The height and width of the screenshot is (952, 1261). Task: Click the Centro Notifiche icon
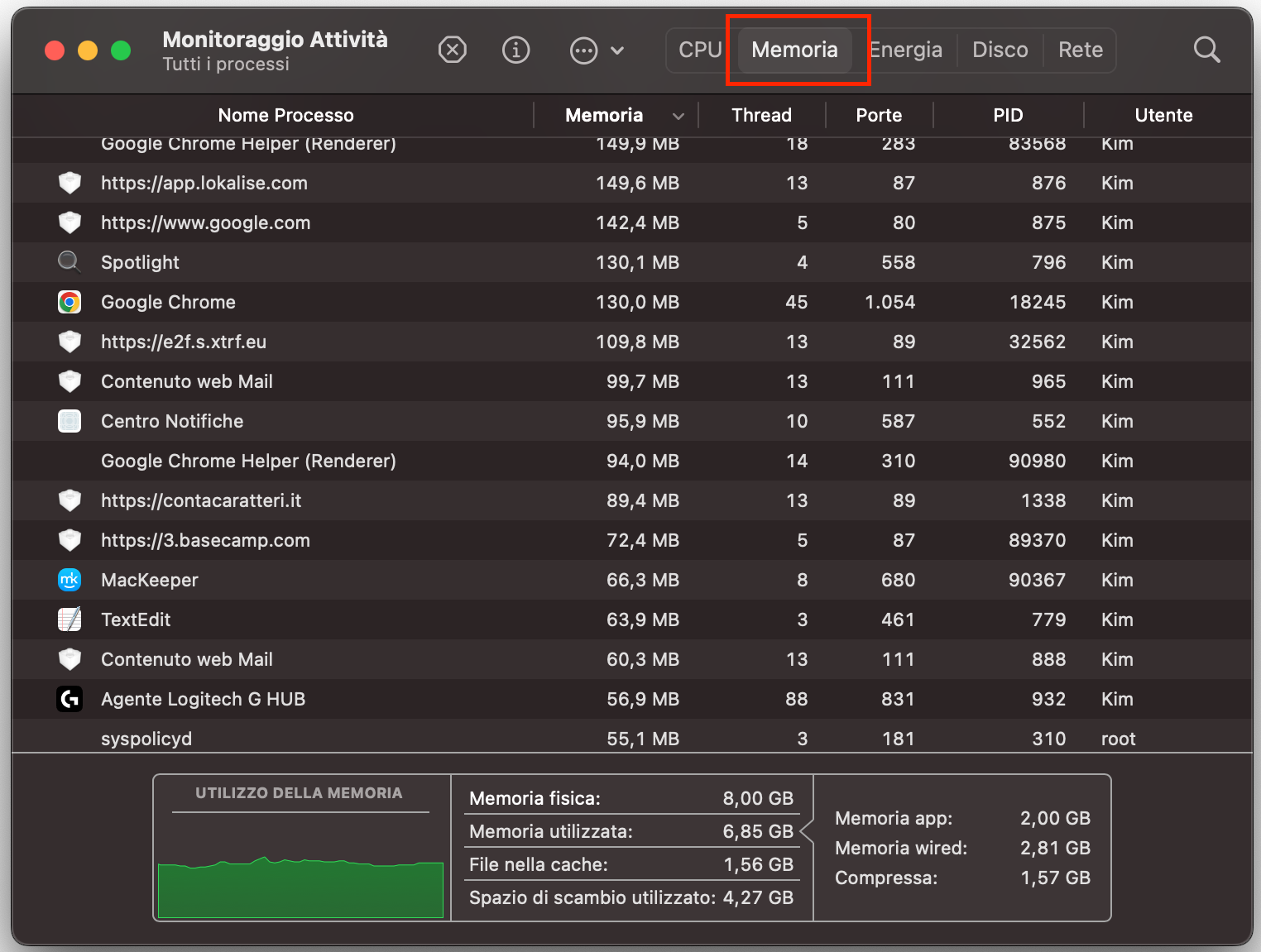click(x=70, y=421)
